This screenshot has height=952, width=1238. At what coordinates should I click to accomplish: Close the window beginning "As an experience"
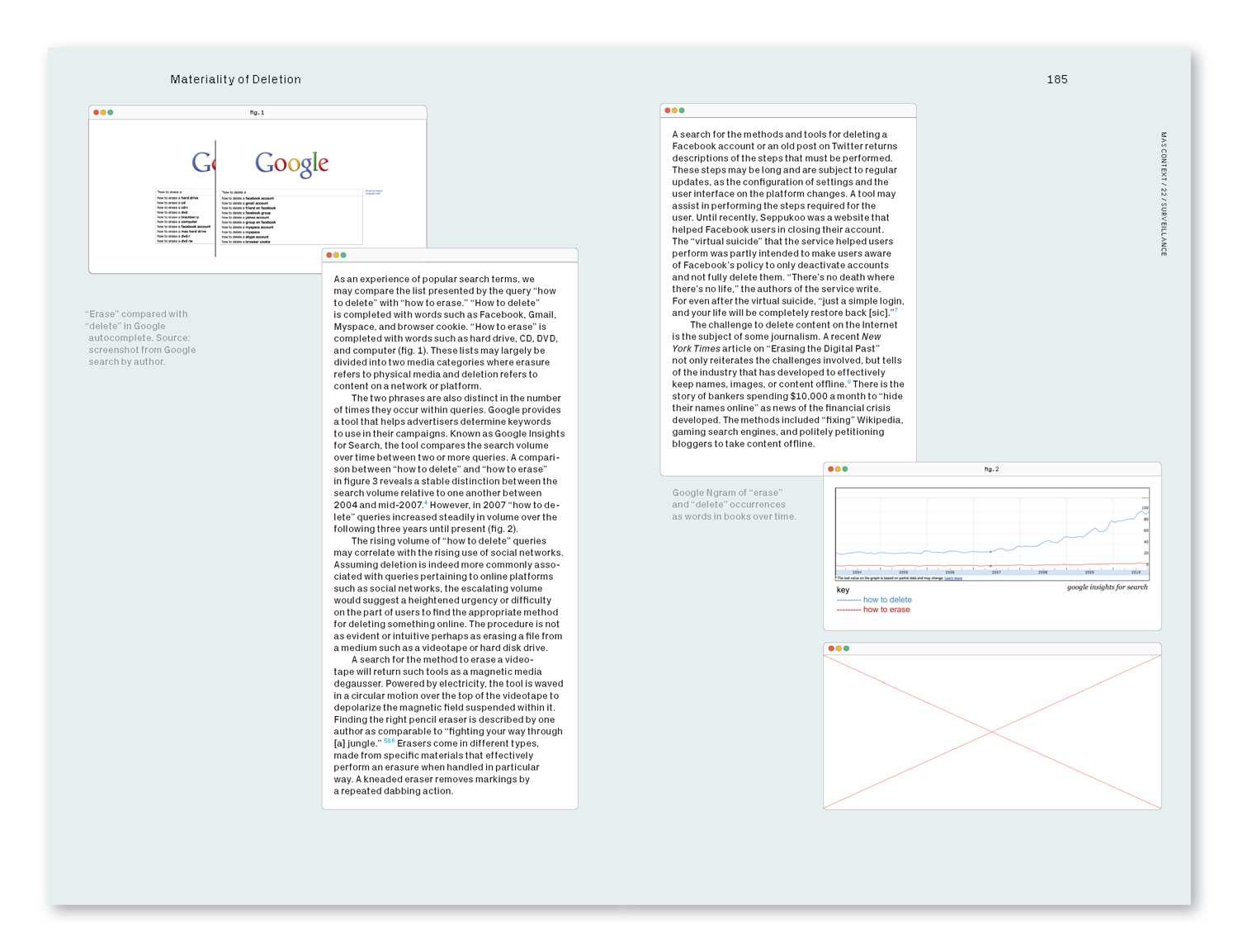pos(328,255)
